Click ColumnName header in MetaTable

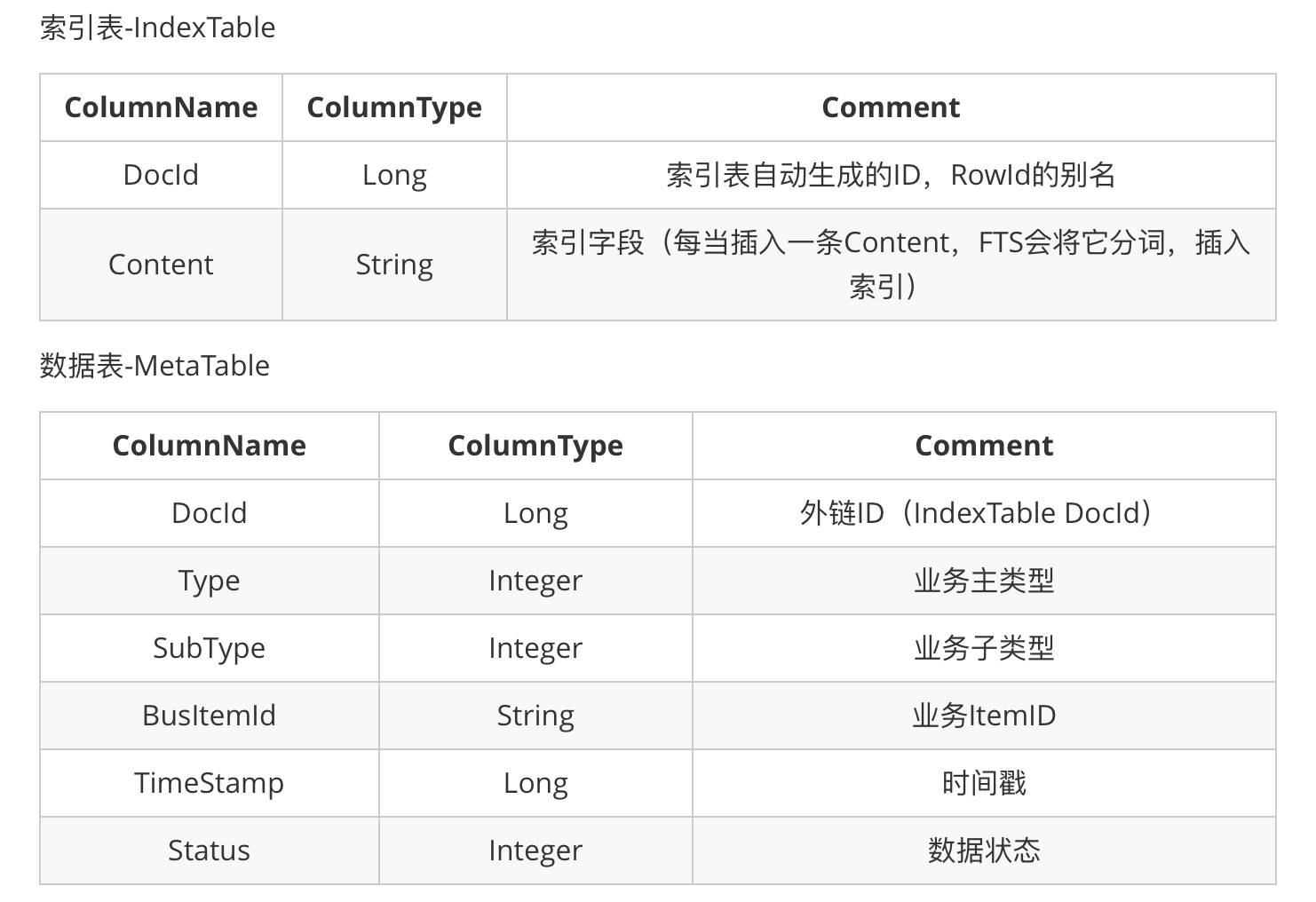209,446
